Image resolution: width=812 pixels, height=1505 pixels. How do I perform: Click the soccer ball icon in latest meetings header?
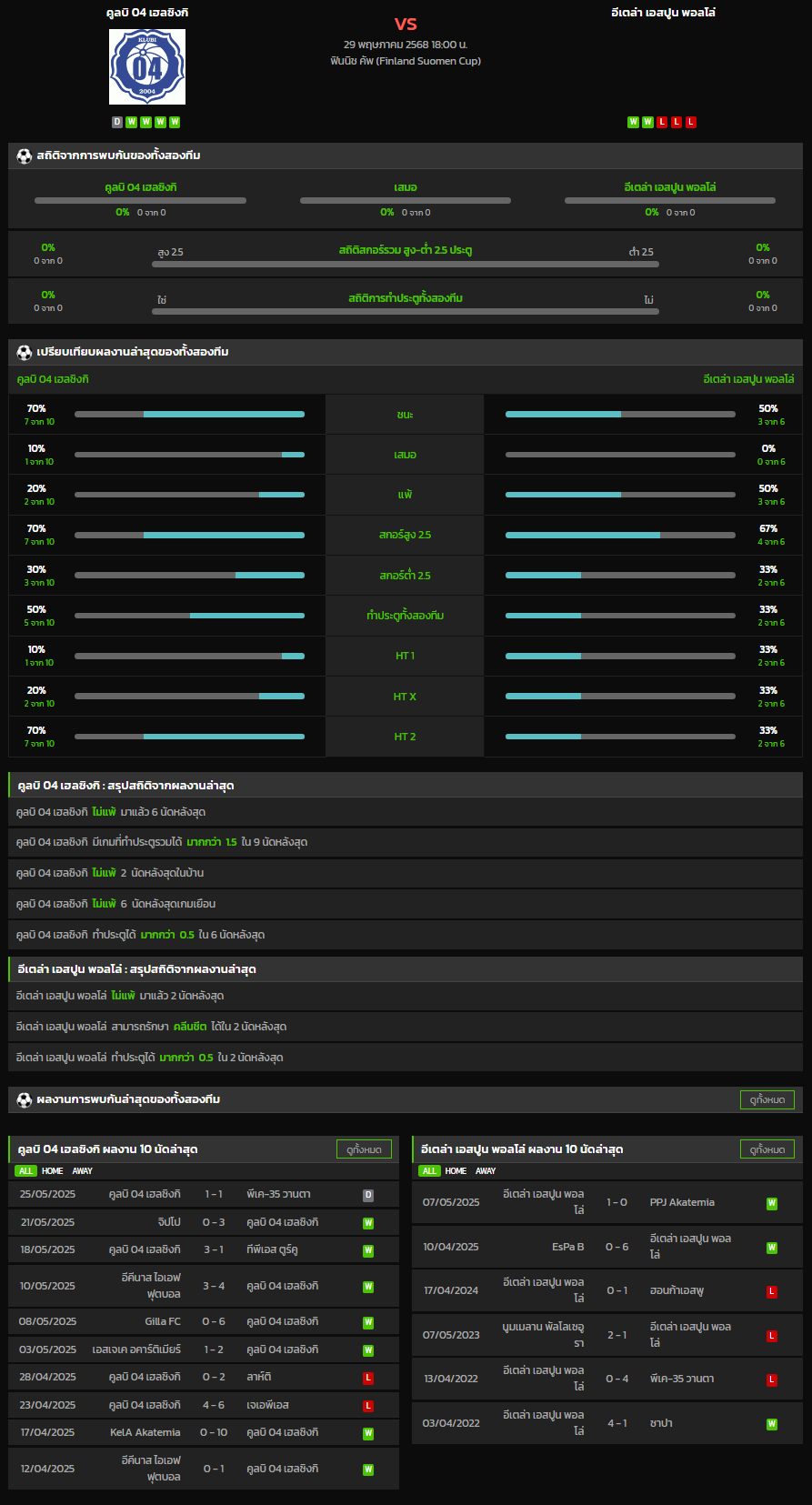[25, 1099]
